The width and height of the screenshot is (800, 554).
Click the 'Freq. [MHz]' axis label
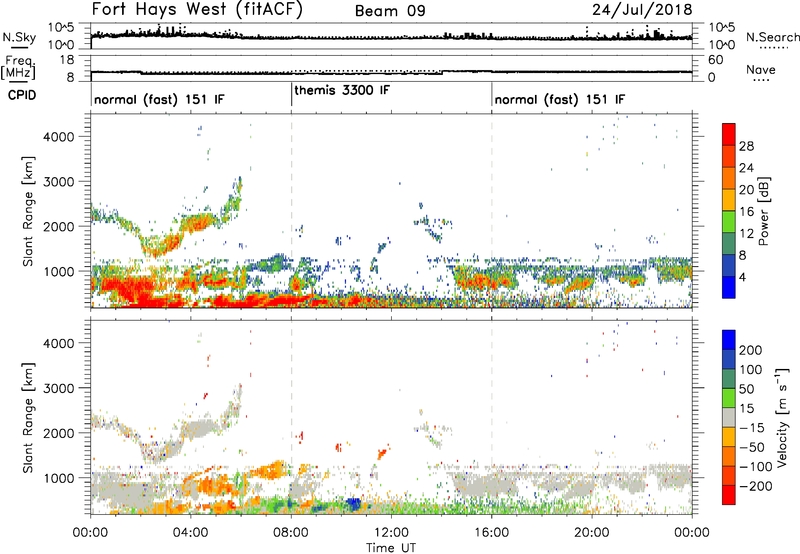pos(19,68)
